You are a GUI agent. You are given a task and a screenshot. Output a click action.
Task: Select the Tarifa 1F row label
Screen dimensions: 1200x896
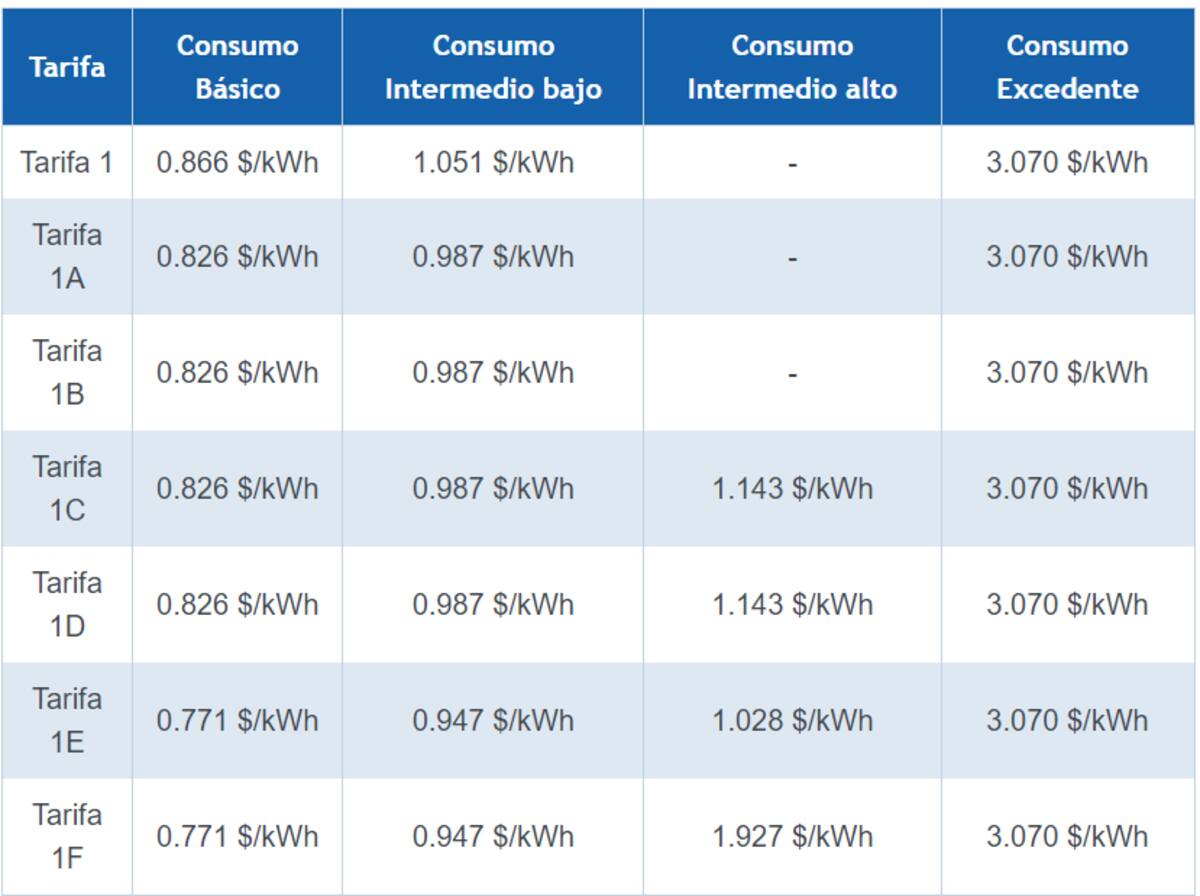point(67,836)
